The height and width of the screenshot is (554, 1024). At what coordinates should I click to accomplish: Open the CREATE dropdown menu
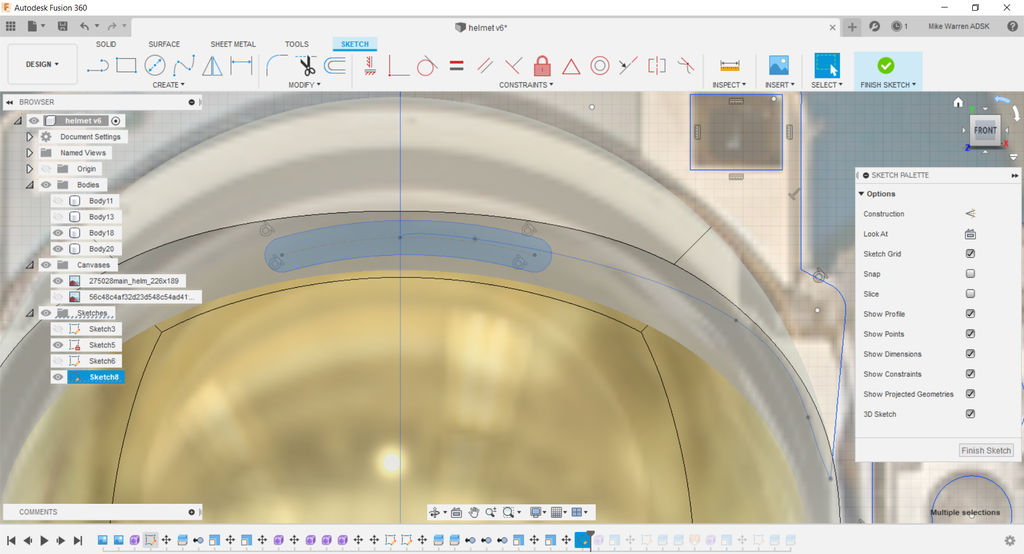click(x=168, y=85)
